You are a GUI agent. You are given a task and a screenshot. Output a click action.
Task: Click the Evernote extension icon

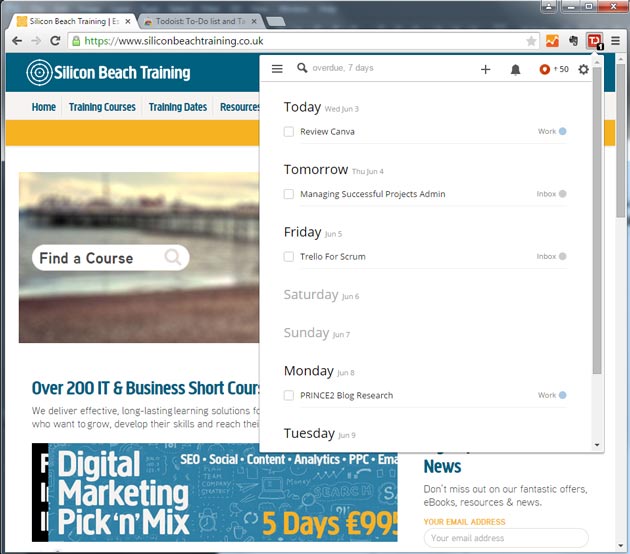point(574,41)
